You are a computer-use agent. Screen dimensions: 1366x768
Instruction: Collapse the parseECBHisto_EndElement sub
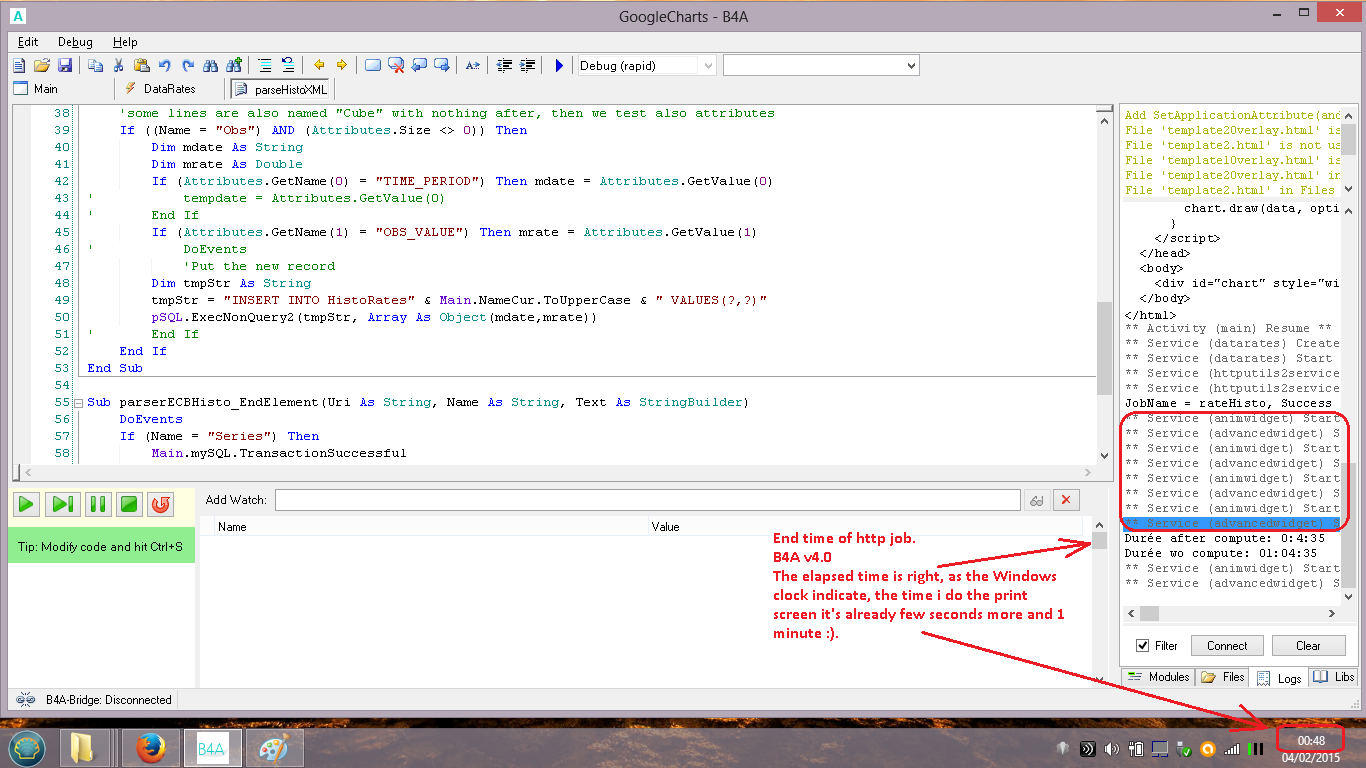pyautogui.click(x=78, y=403)
